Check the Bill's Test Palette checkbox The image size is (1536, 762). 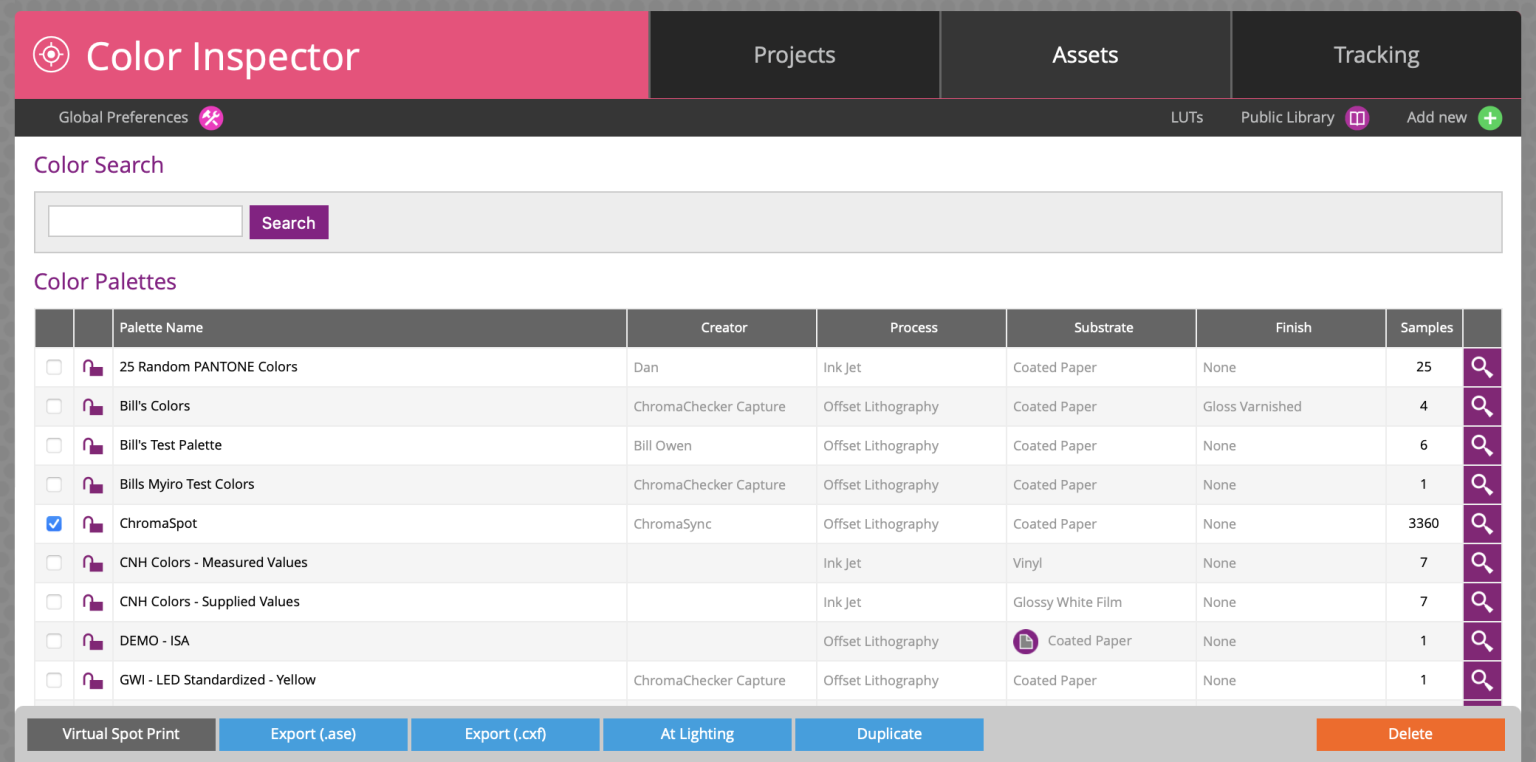[x=54, y=446]
